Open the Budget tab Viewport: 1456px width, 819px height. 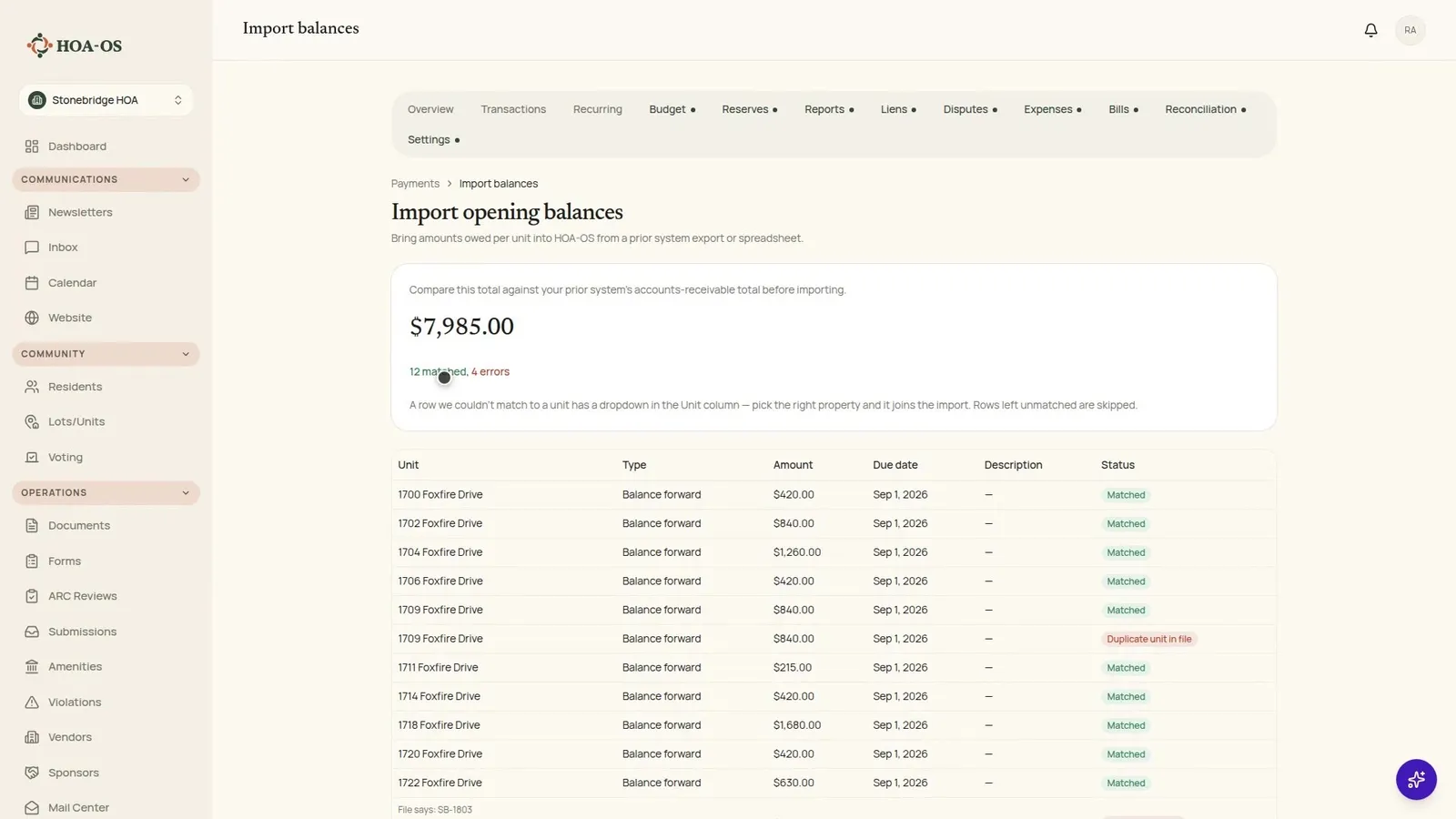pos(672,109)
